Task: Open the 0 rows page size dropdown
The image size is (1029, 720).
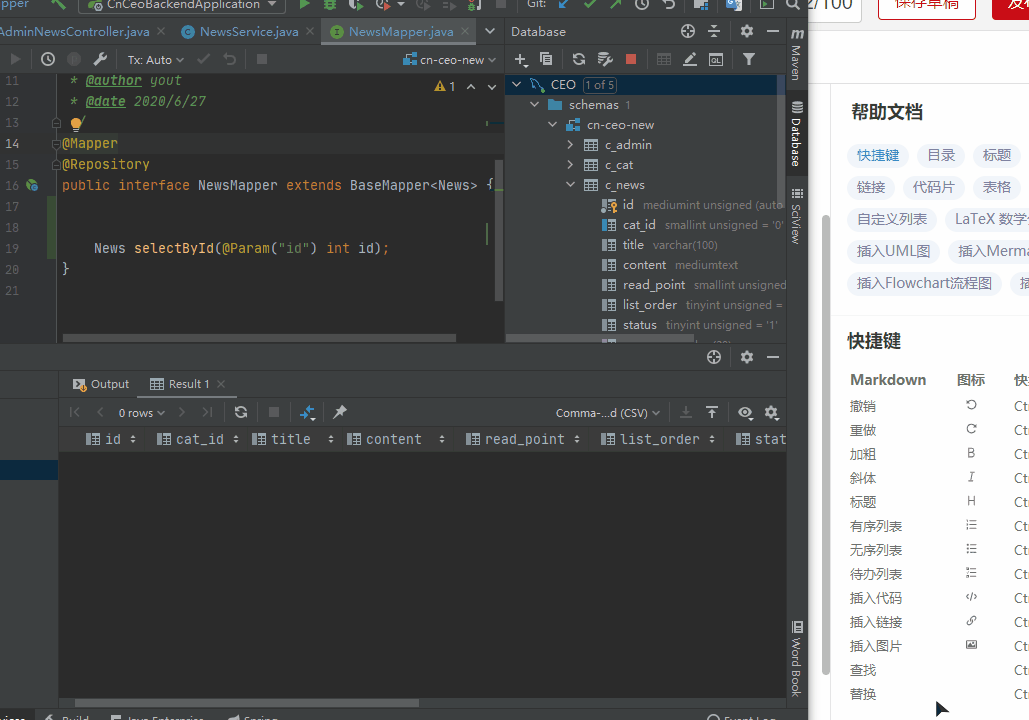Action: click(141, 413)
